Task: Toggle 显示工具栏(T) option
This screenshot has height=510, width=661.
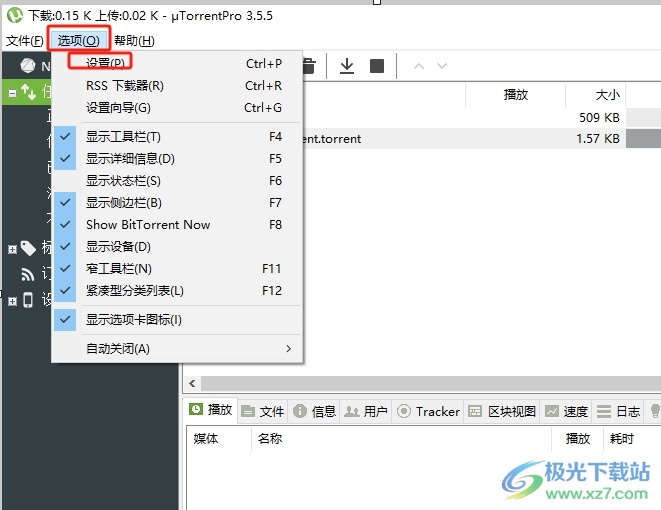Action: 176,137
